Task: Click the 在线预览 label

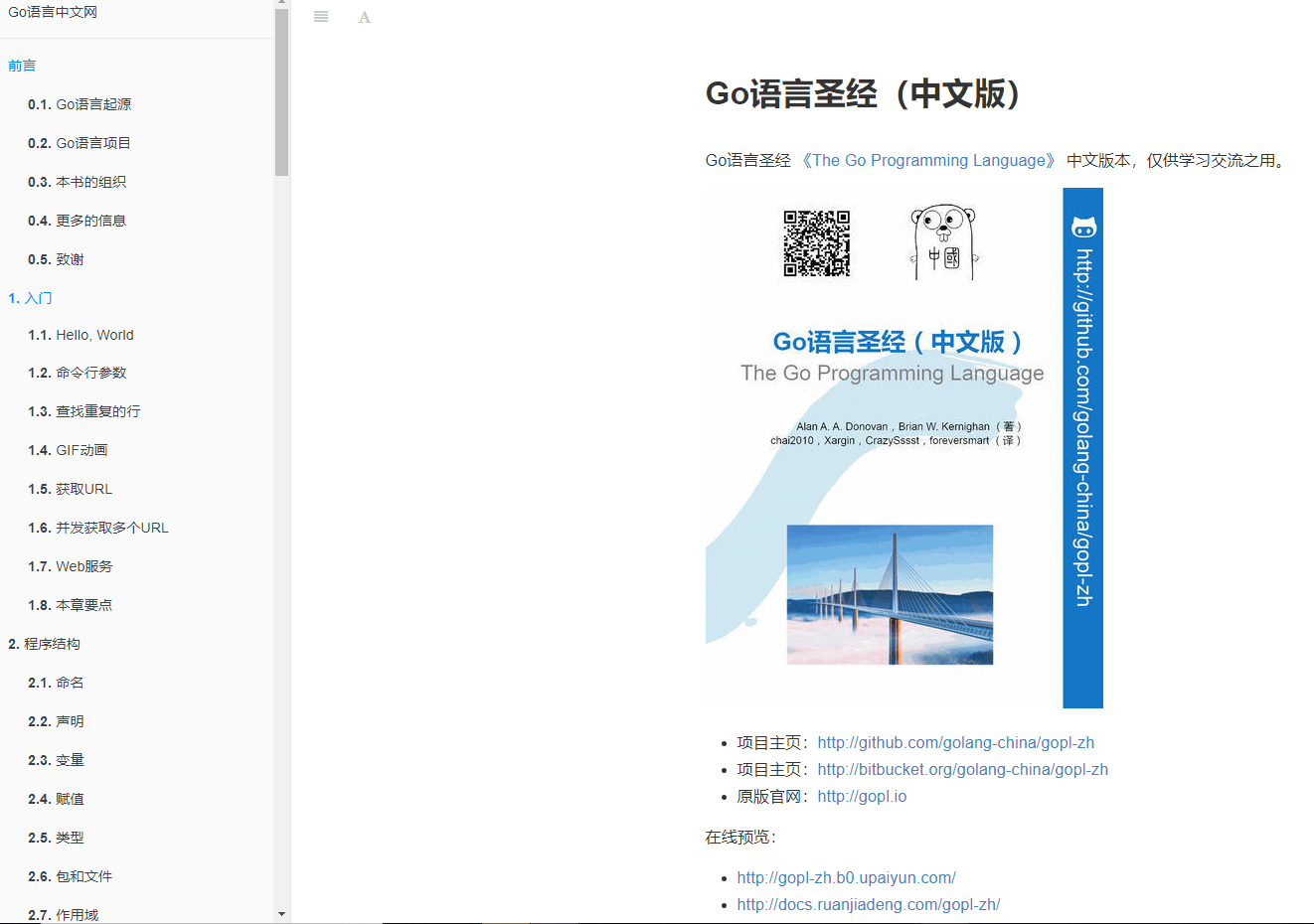Action: [x=740, y=837]
